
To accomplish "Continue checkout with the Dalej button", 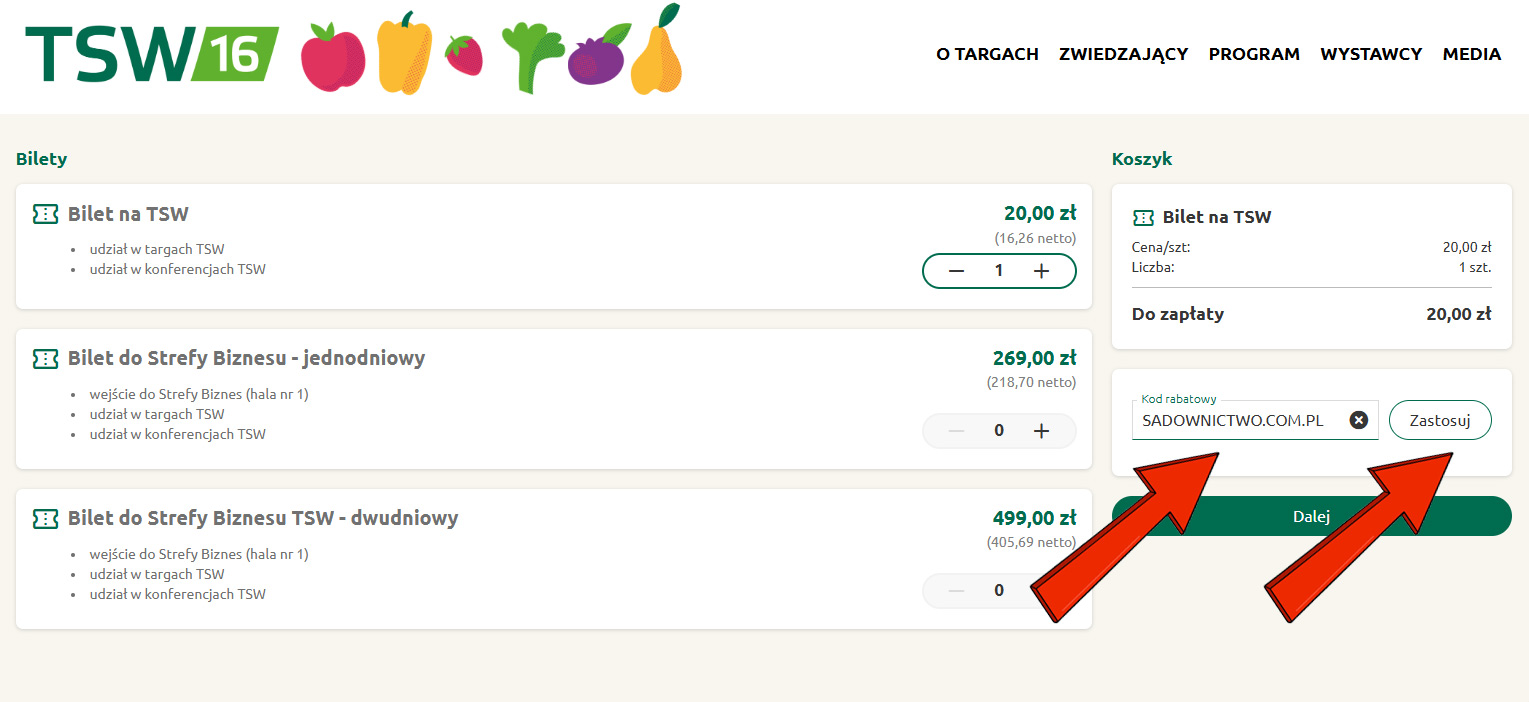I will point(1311,516).
